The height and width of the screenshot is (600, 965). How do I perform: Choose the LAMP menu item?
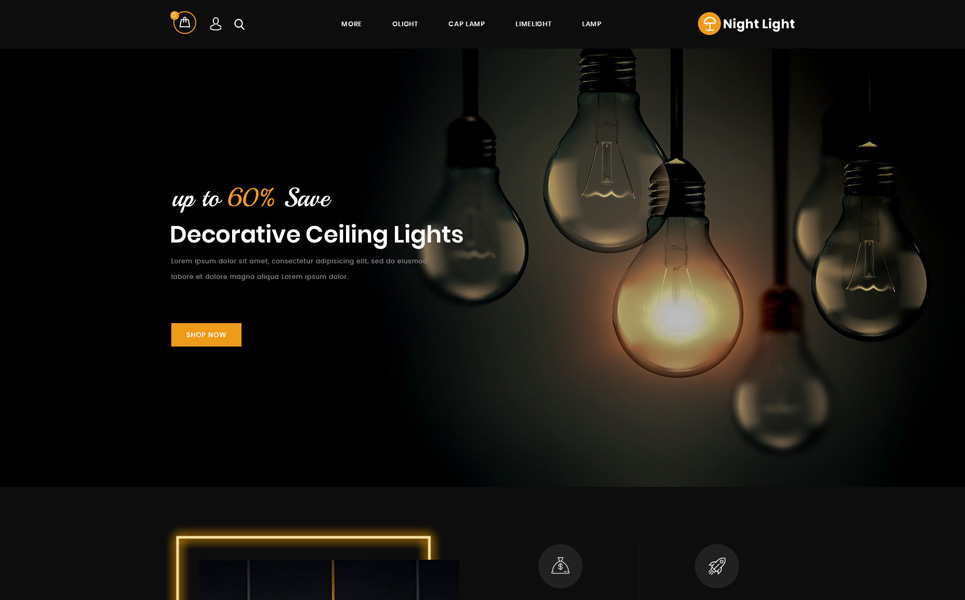[x=591, y=24]
